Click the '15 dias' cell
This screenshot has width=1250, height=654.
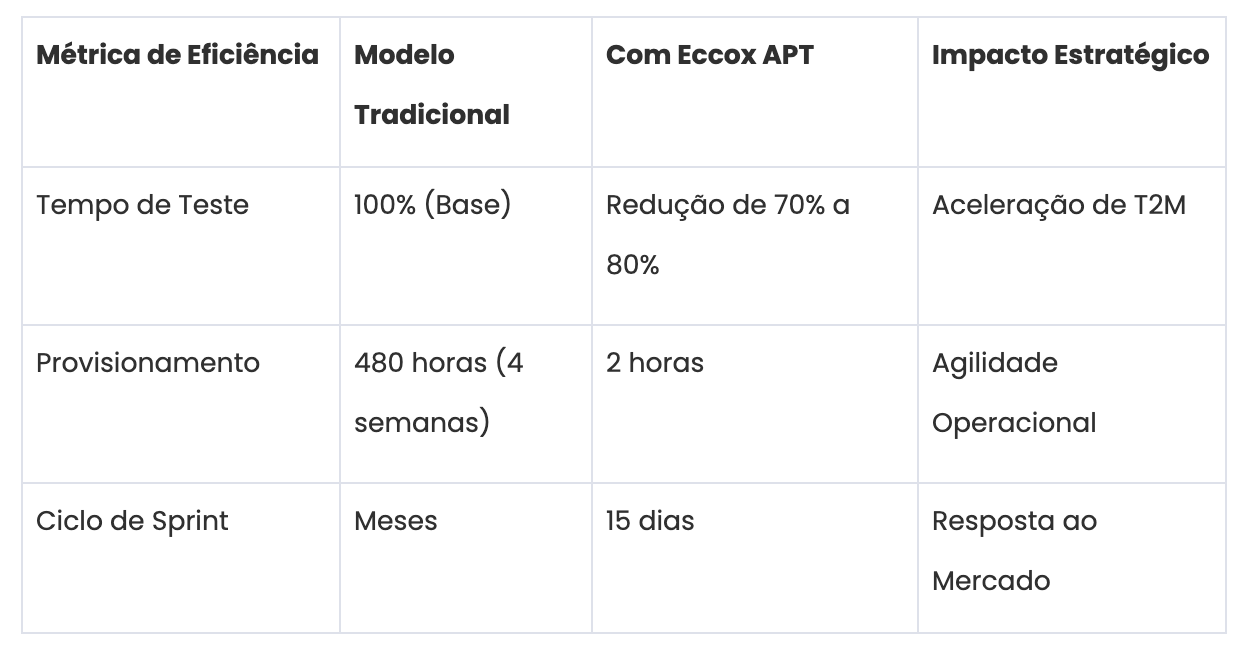pyautogui.click(x=649, y=521)
